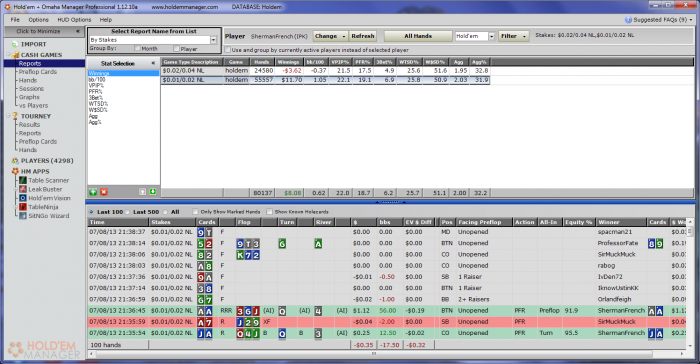Select Preflop Cards under Cash Games
Screen dimensions: 700x364
[38, 72]
